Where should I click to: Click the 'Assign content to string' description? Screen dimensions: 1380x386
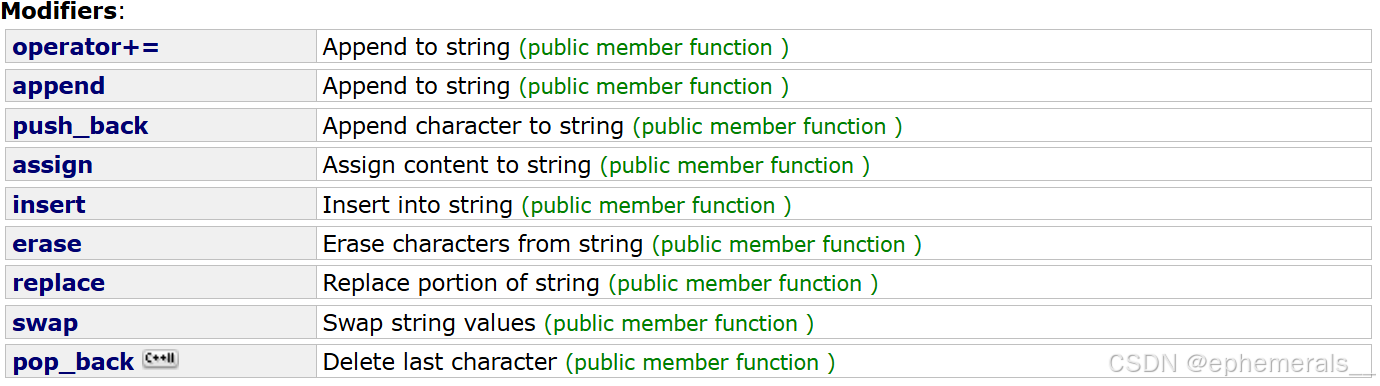pos(457,165)
